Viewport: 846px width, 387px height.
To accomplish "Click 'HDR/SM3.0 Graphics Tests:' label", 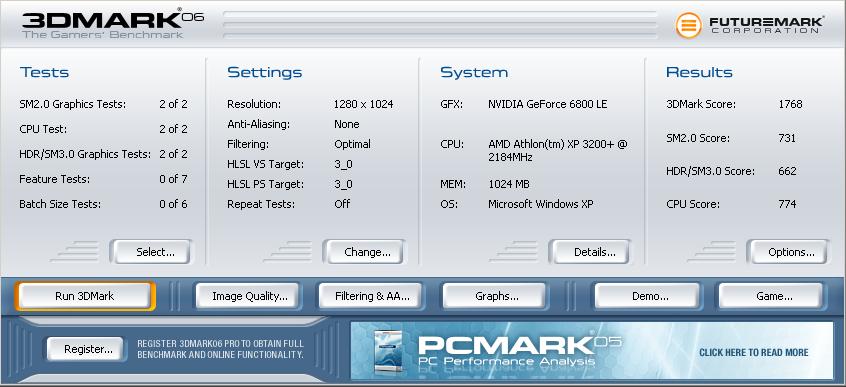I will coord(85,154).
